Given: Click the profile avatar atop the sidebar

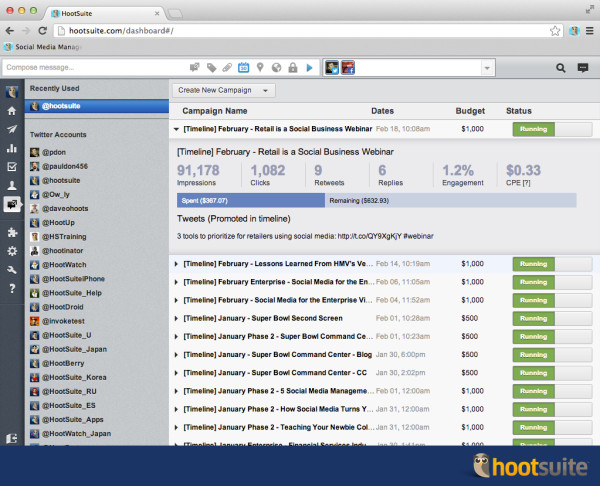Looking at the screenshot, I should [x=12, y=92].
